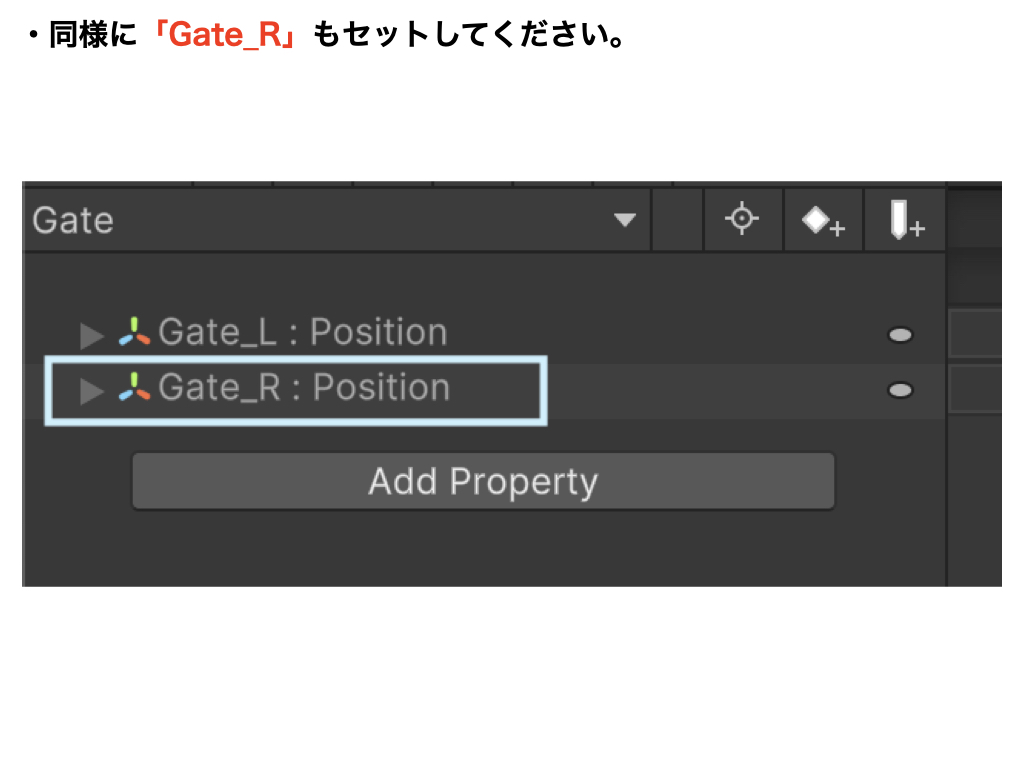Select the Gate_L : Position row label
Screen dimensions: 1024x768
(302, 332)
